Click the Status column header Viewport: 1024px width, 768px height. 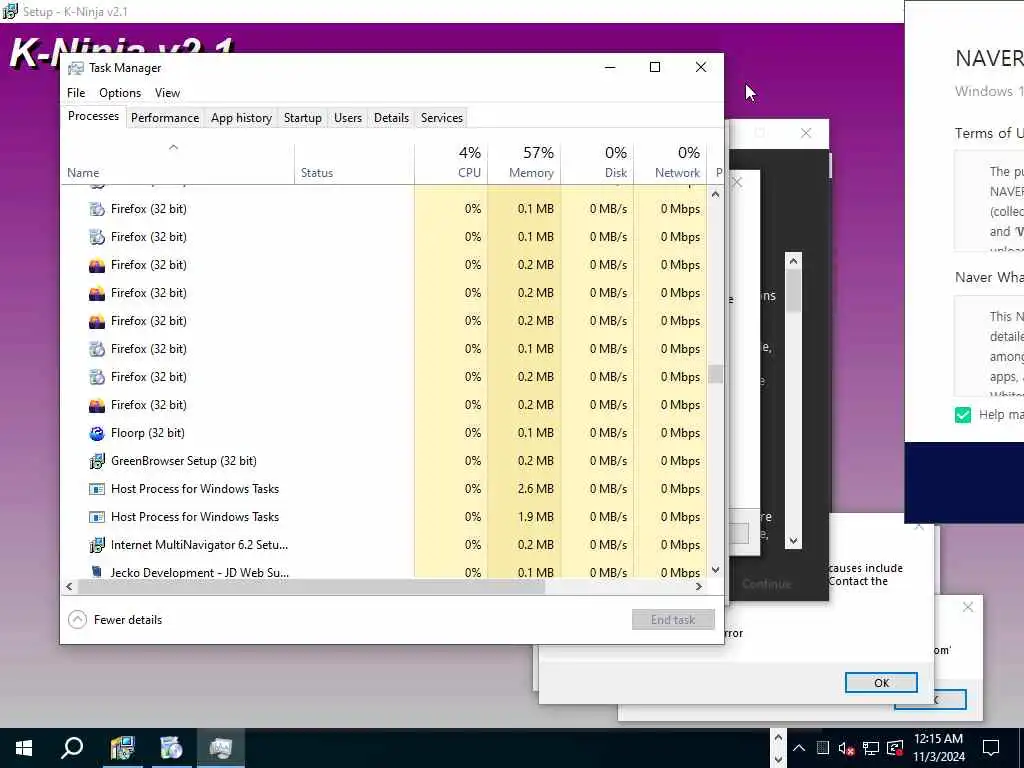coord(354,163)
